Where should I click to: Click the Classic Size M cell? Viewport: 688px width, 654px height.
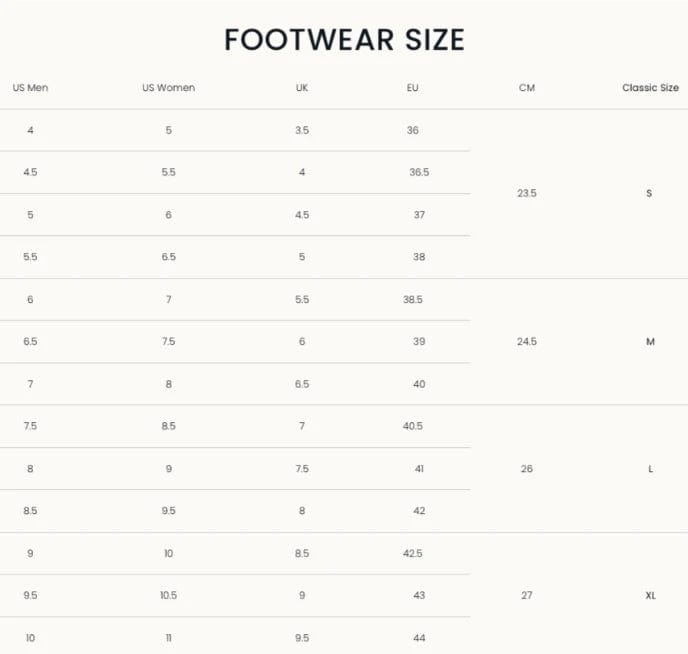click(x=650, y=342)
